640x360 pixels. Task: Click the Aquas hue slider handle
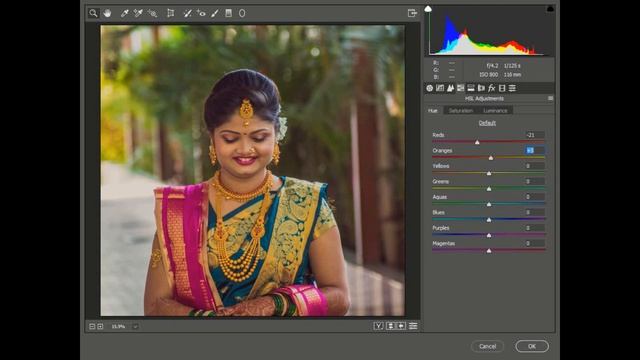pyautogui.click(x=489, y=204)
